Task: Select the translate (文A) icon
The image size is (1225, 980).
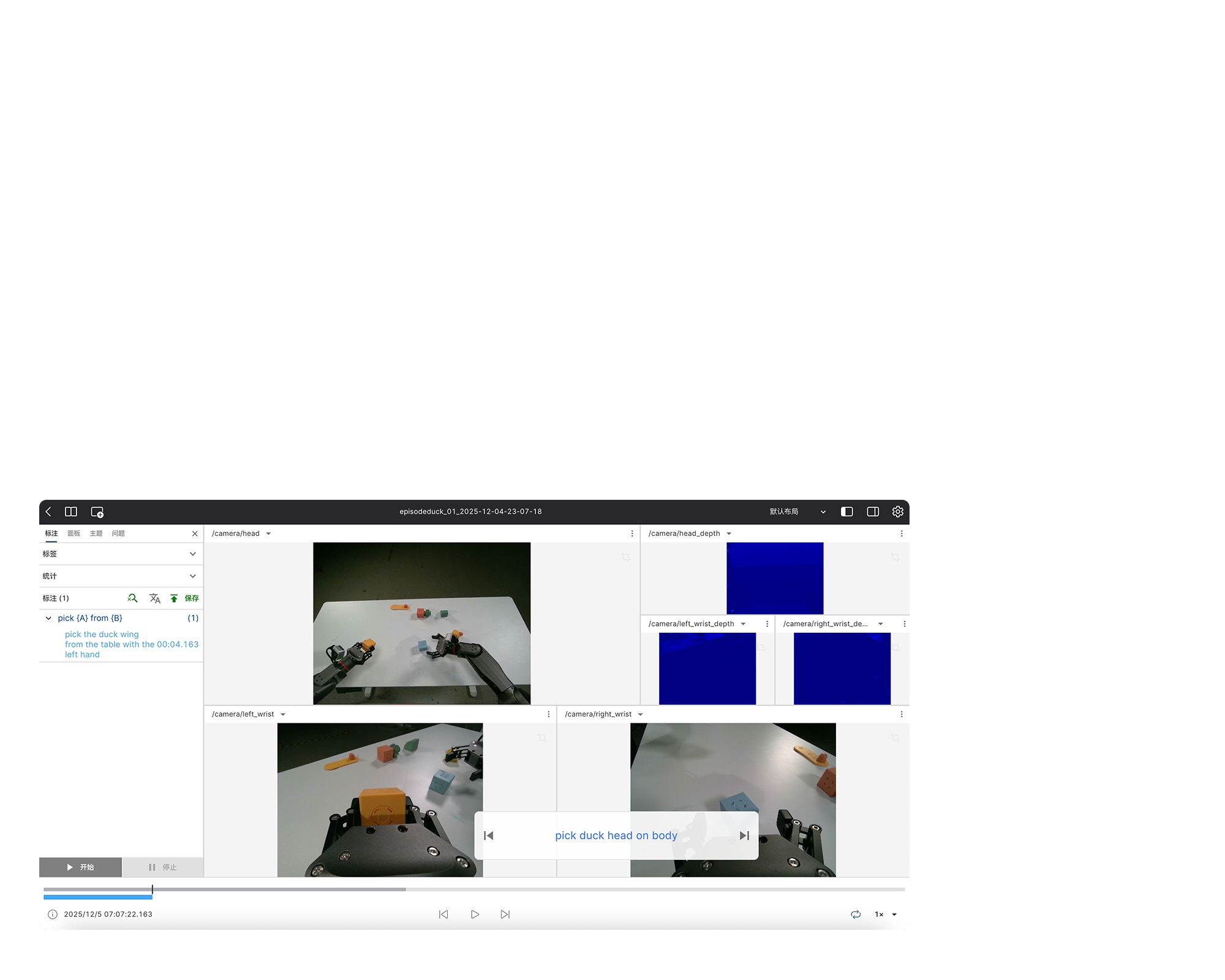Action: pyautogui.click(x=154, y=598)
